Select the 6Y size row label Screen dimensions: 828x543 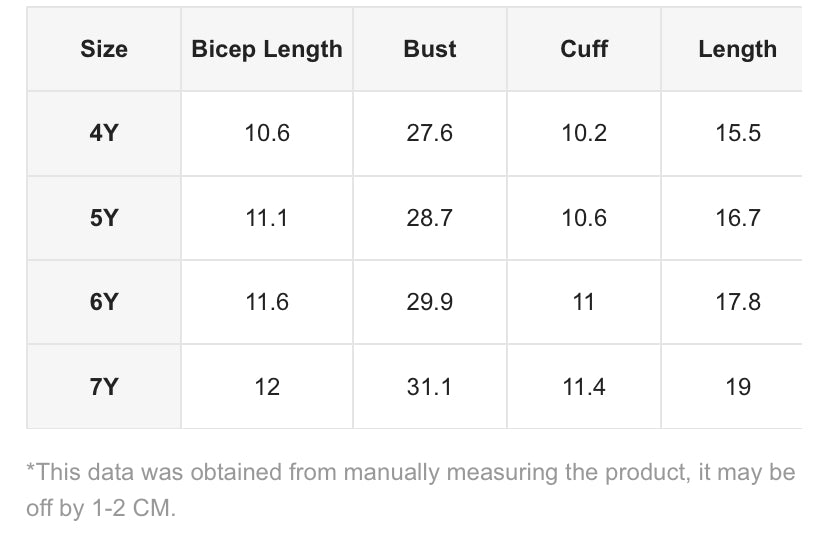point(104,302)
